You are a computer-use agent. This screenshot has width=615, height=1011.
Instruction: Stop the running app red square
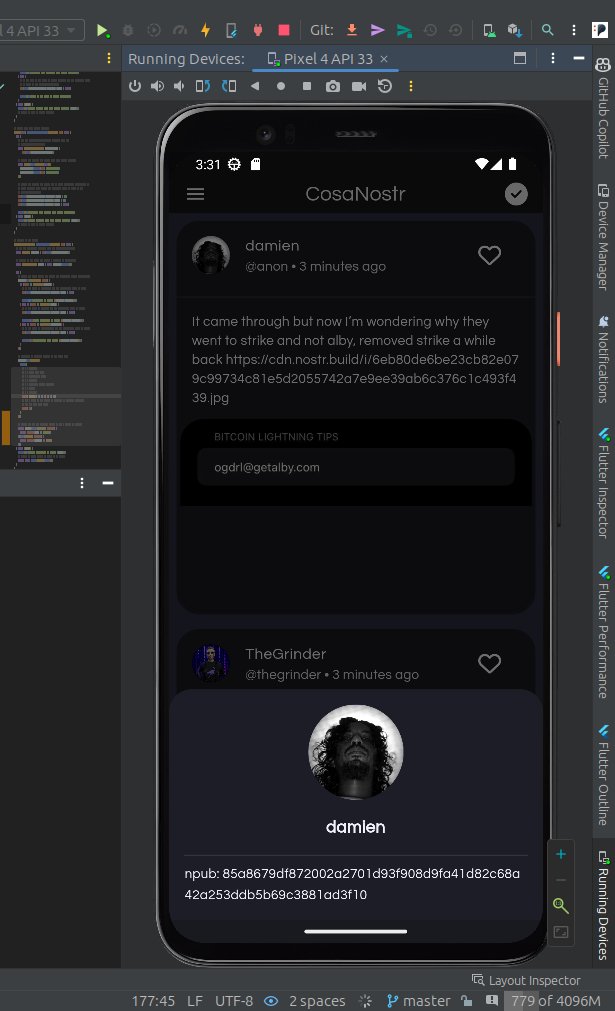pos(284,30)
